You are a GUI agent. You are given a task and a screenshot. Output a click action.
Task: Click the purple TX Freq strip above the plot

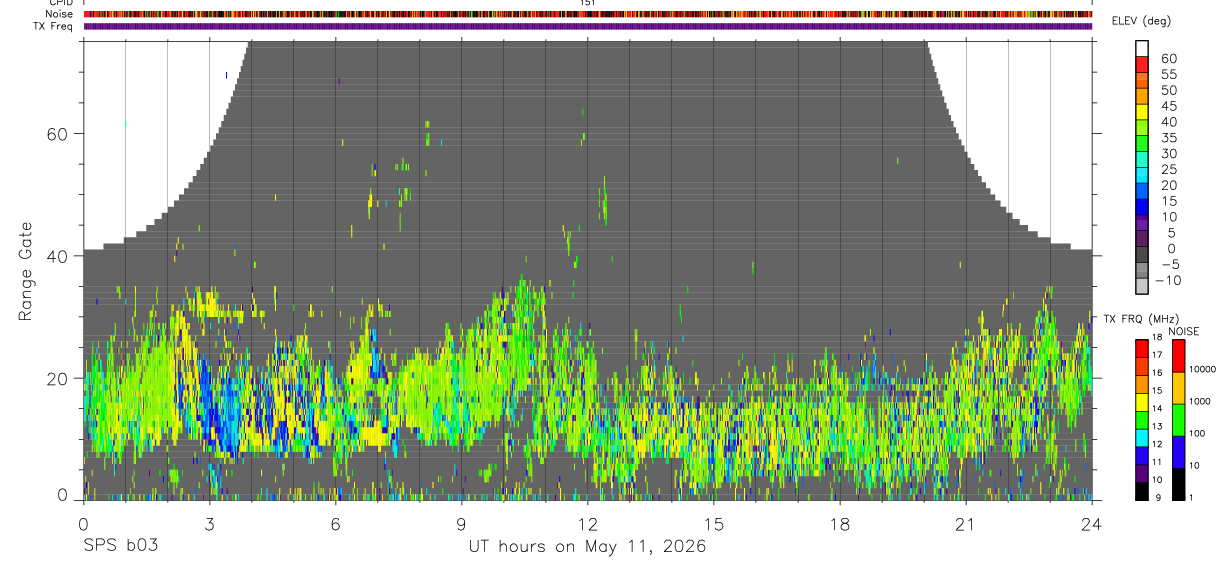(588, 26)
